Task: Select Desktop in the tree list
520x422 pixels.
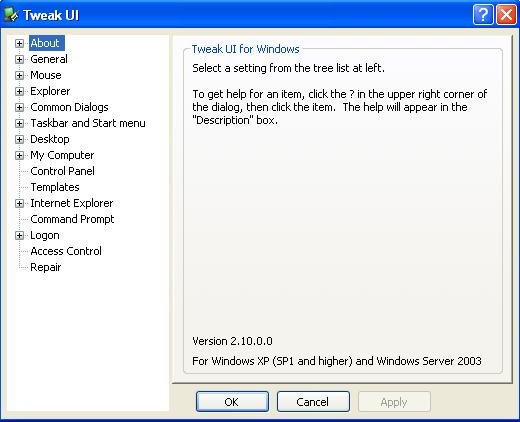Action: pyautogui.click(x=50, y=139)
